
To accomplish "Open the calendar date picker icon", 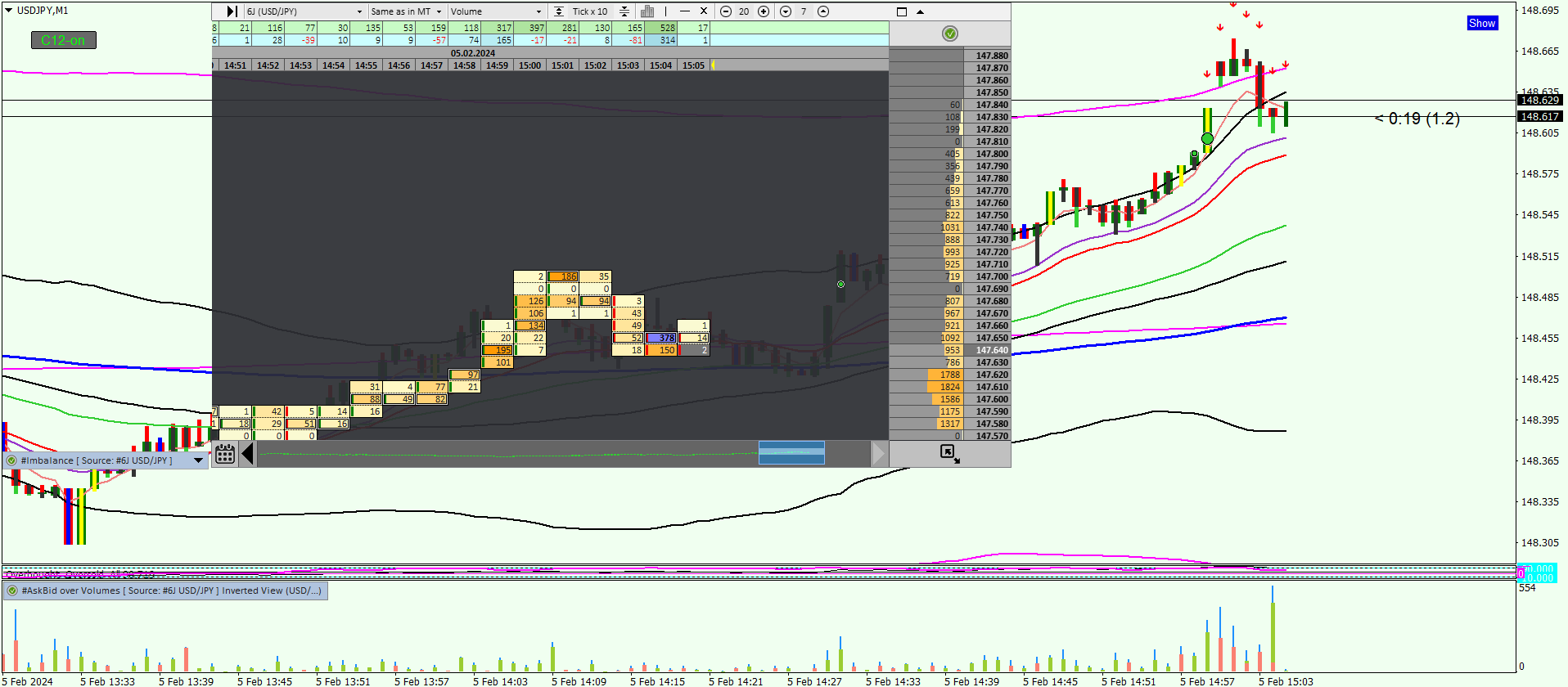I will pos(225,453).
